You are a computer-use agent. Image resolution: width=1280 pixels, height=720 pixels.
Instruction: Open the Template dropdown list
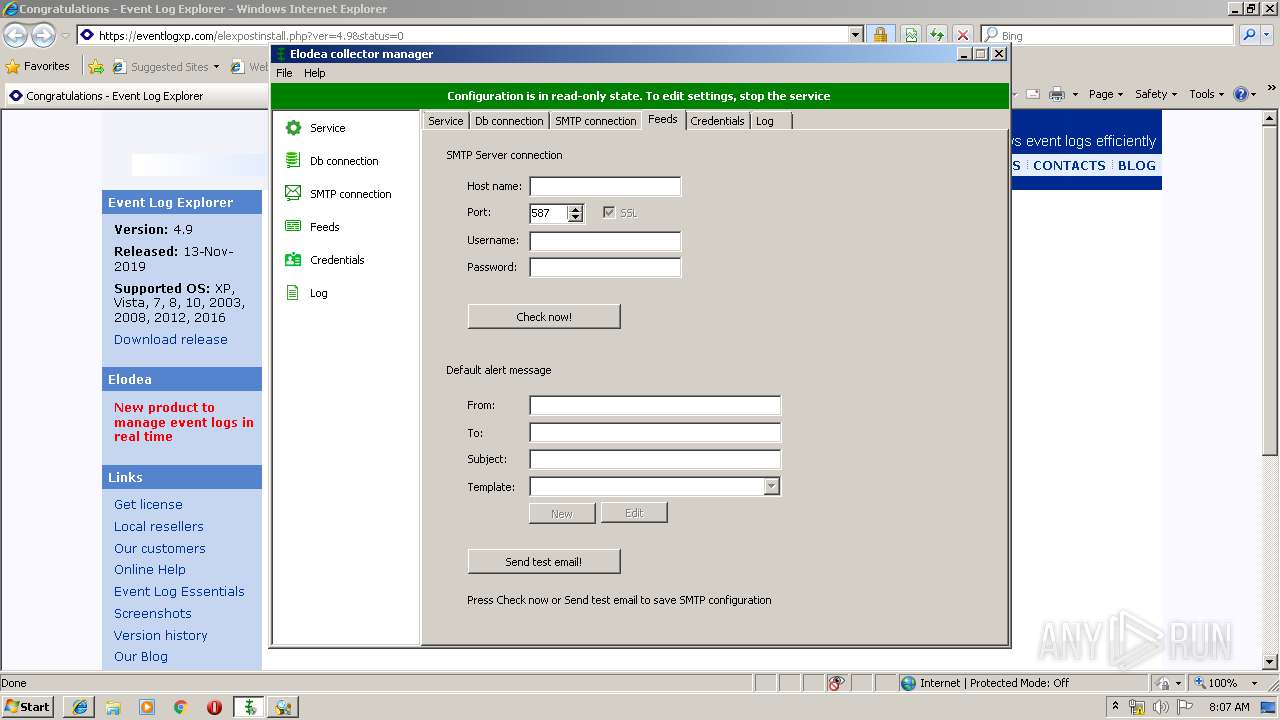coord(771,487)
